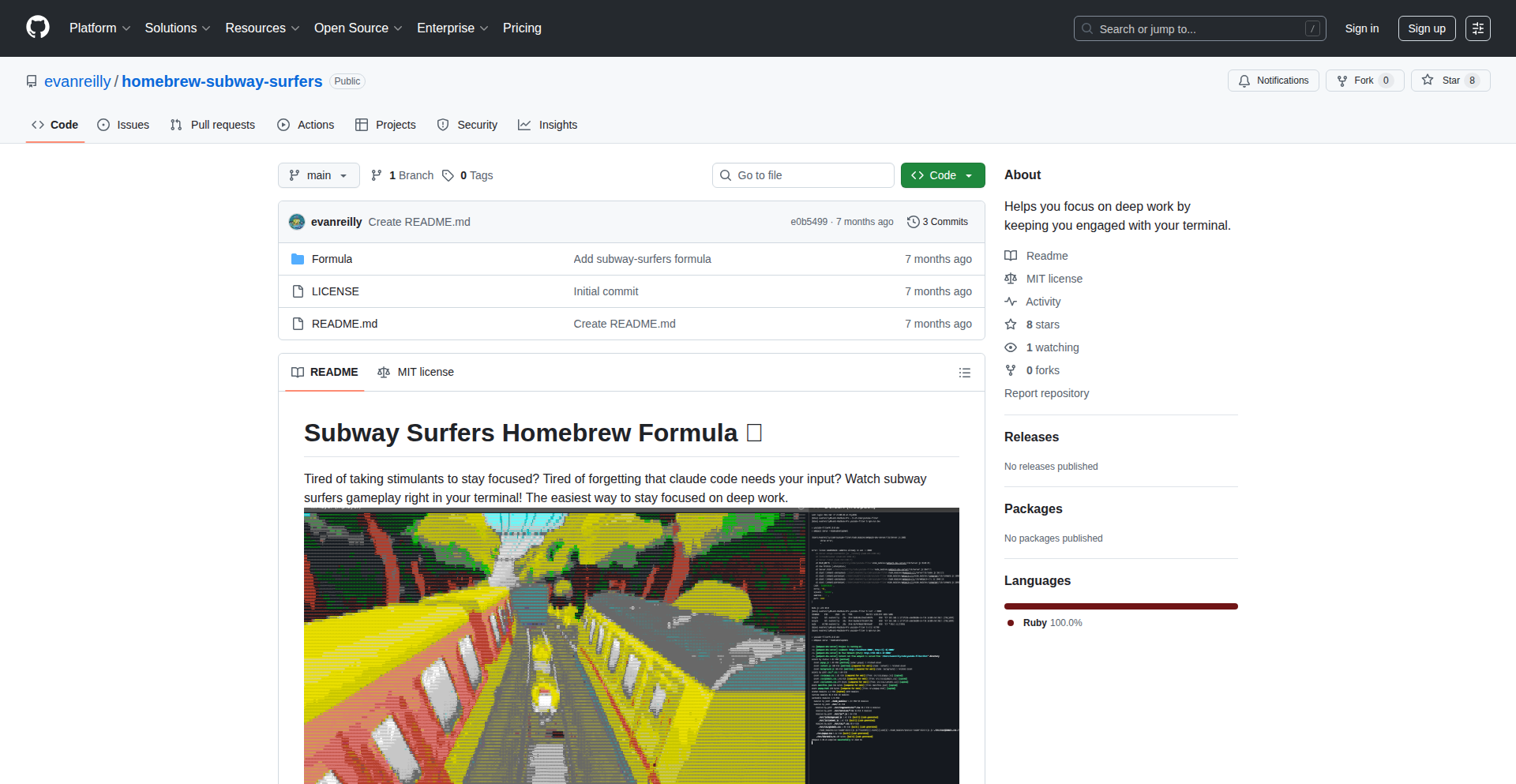Open the Platform dropdown menu
This screenshot has width=1516, height=784.
tap(99, 28)
